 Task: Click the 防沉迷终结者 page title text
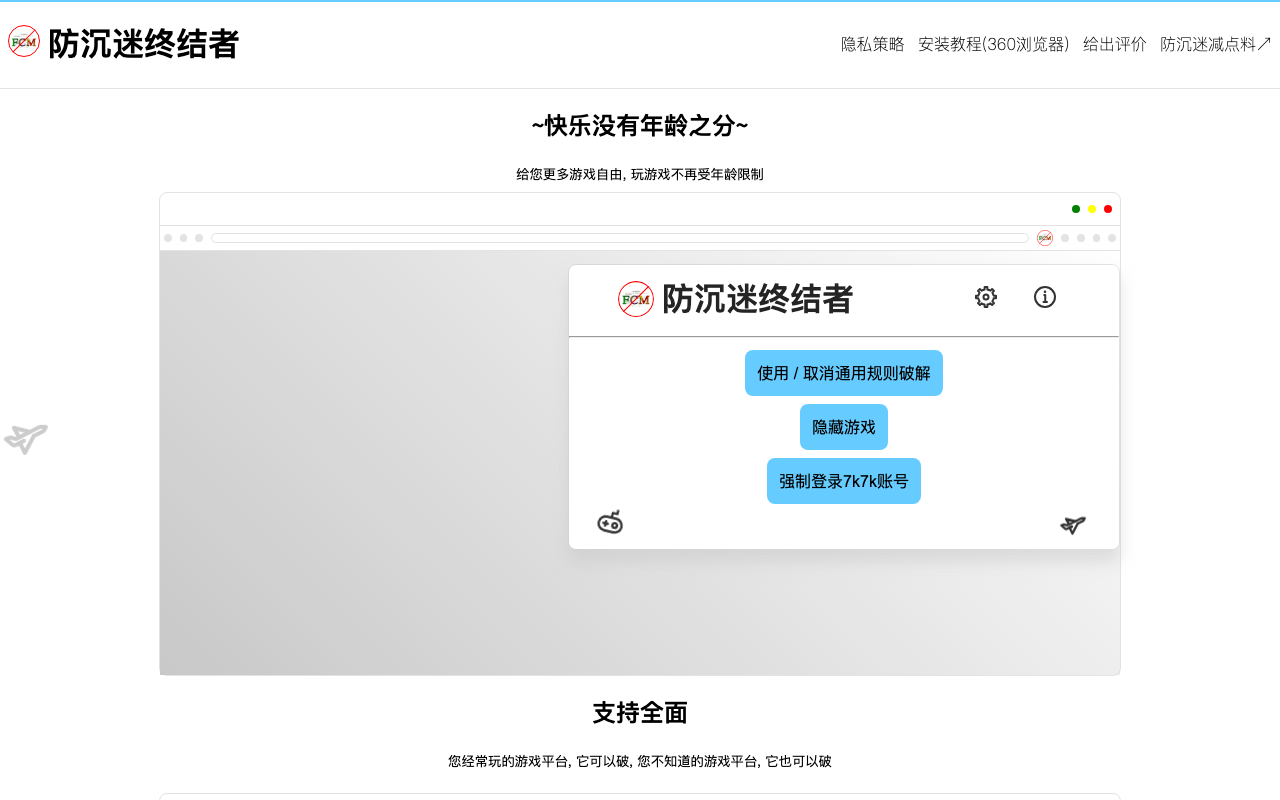pos(144,44)
